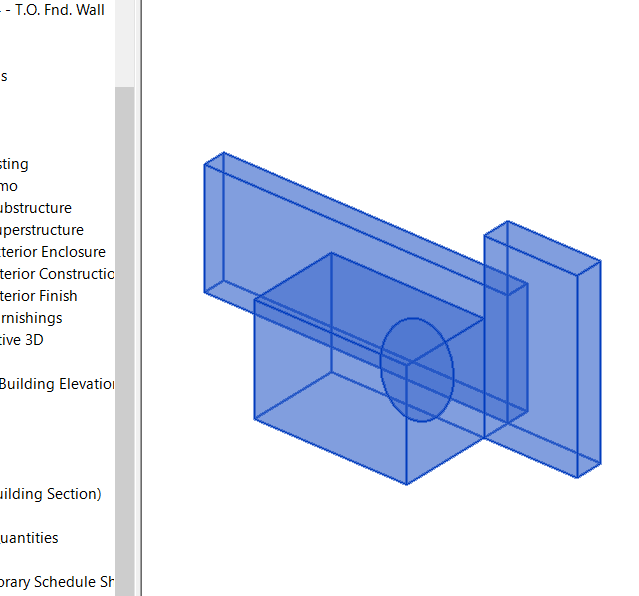Screen dimensions: 639x596
Task: Select the 'sting' view item in browser
Action: [x=14, y=164]
